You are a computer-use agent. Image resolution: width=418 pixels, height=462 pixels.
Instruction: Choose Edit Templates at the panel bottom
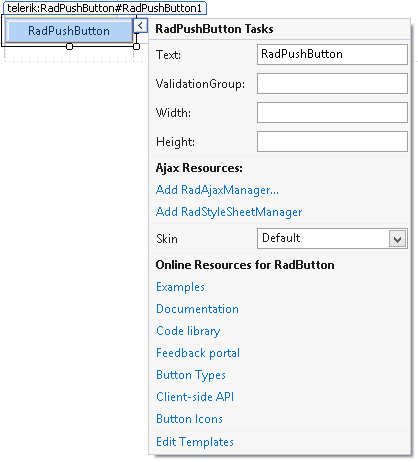tap(195, 442)
